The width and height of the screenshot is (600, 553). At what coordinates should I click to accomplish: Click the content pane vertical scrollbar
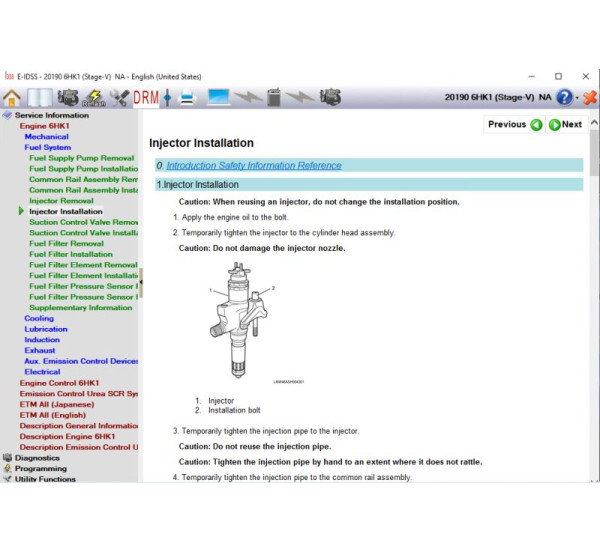[594, 300]
